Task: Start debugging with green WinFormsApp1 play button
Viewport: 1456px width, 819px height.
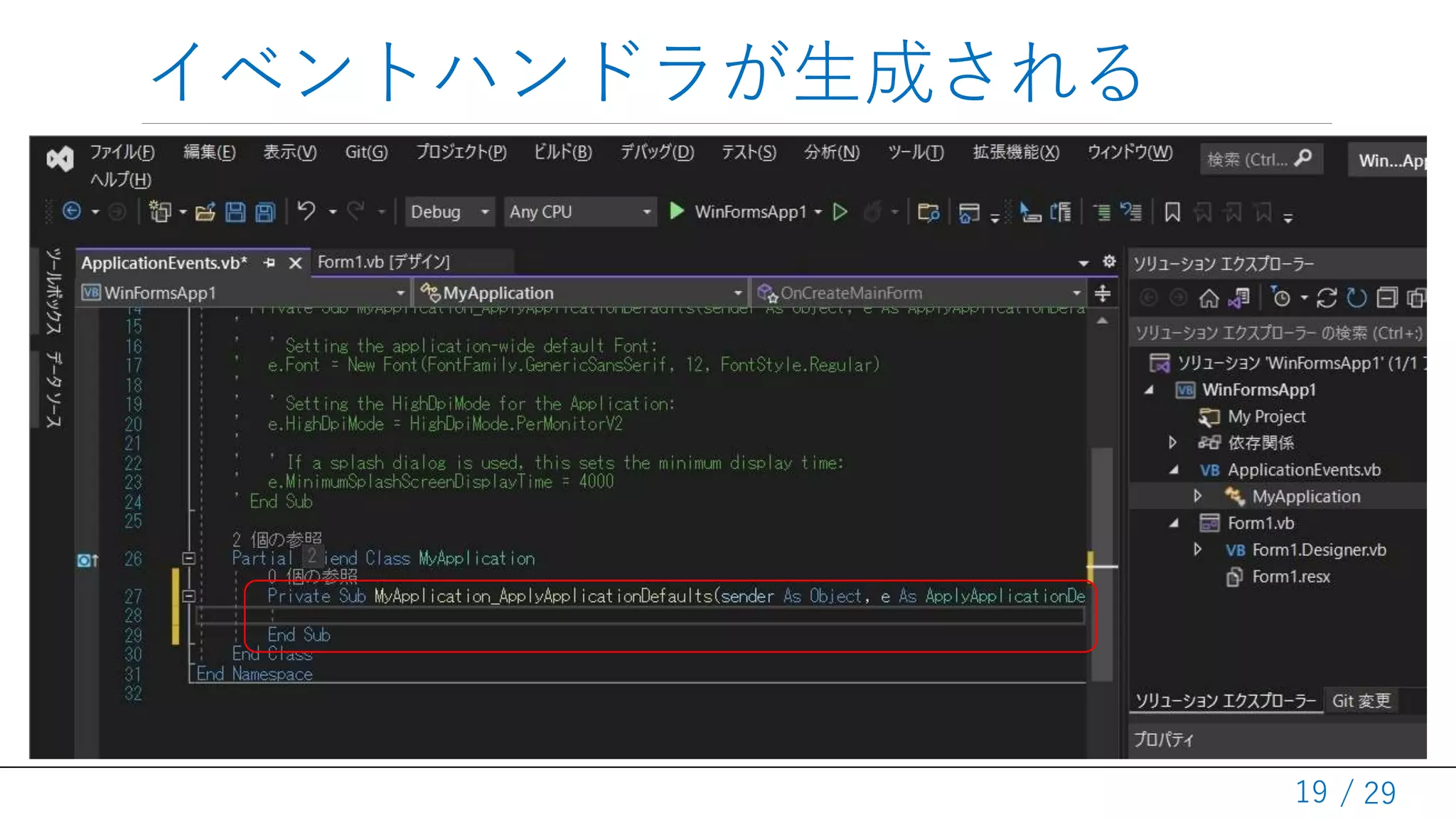Action: tap(677, 211)
